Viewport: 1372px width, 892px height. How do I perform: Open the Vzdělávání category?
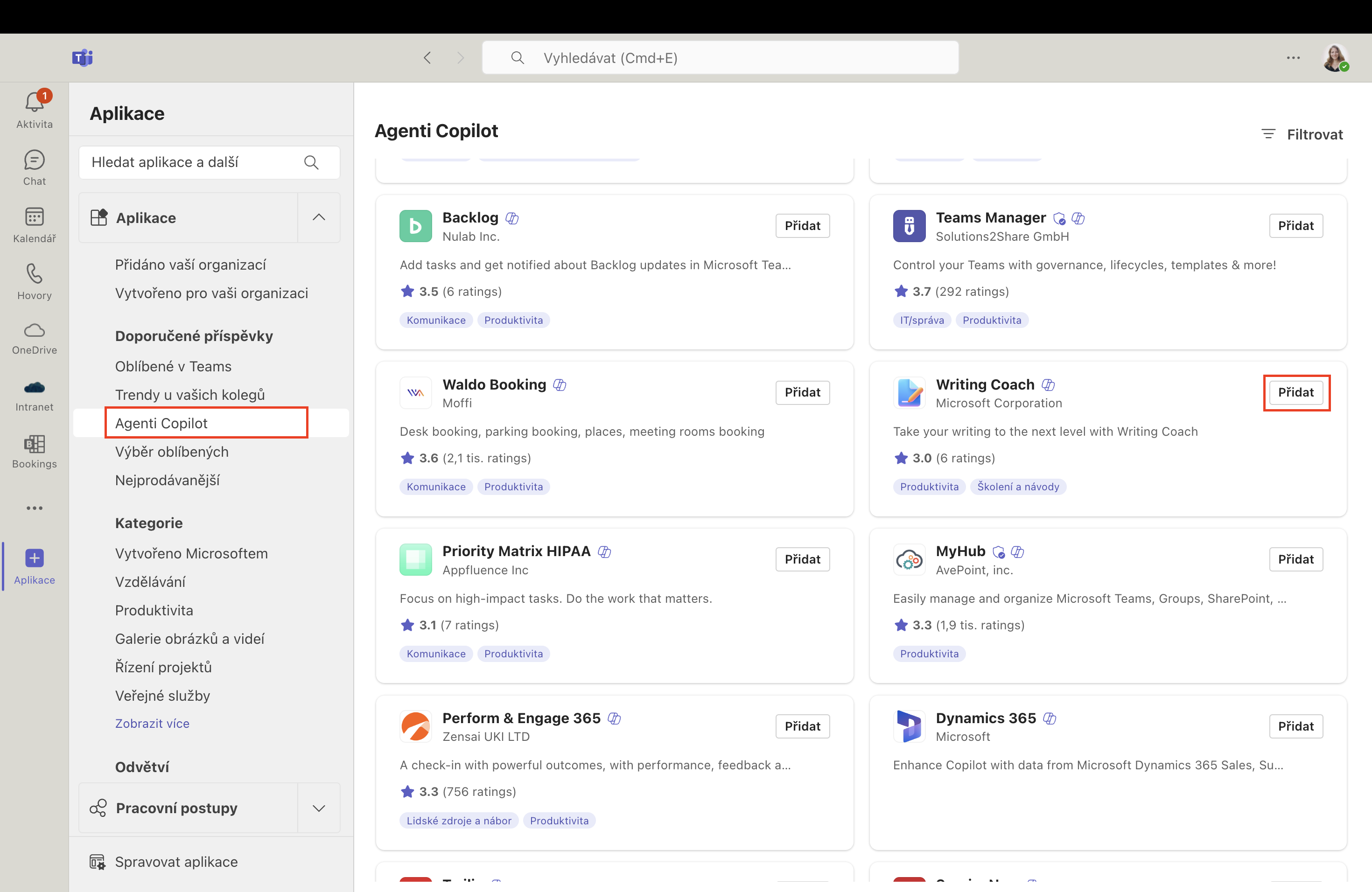150,582
